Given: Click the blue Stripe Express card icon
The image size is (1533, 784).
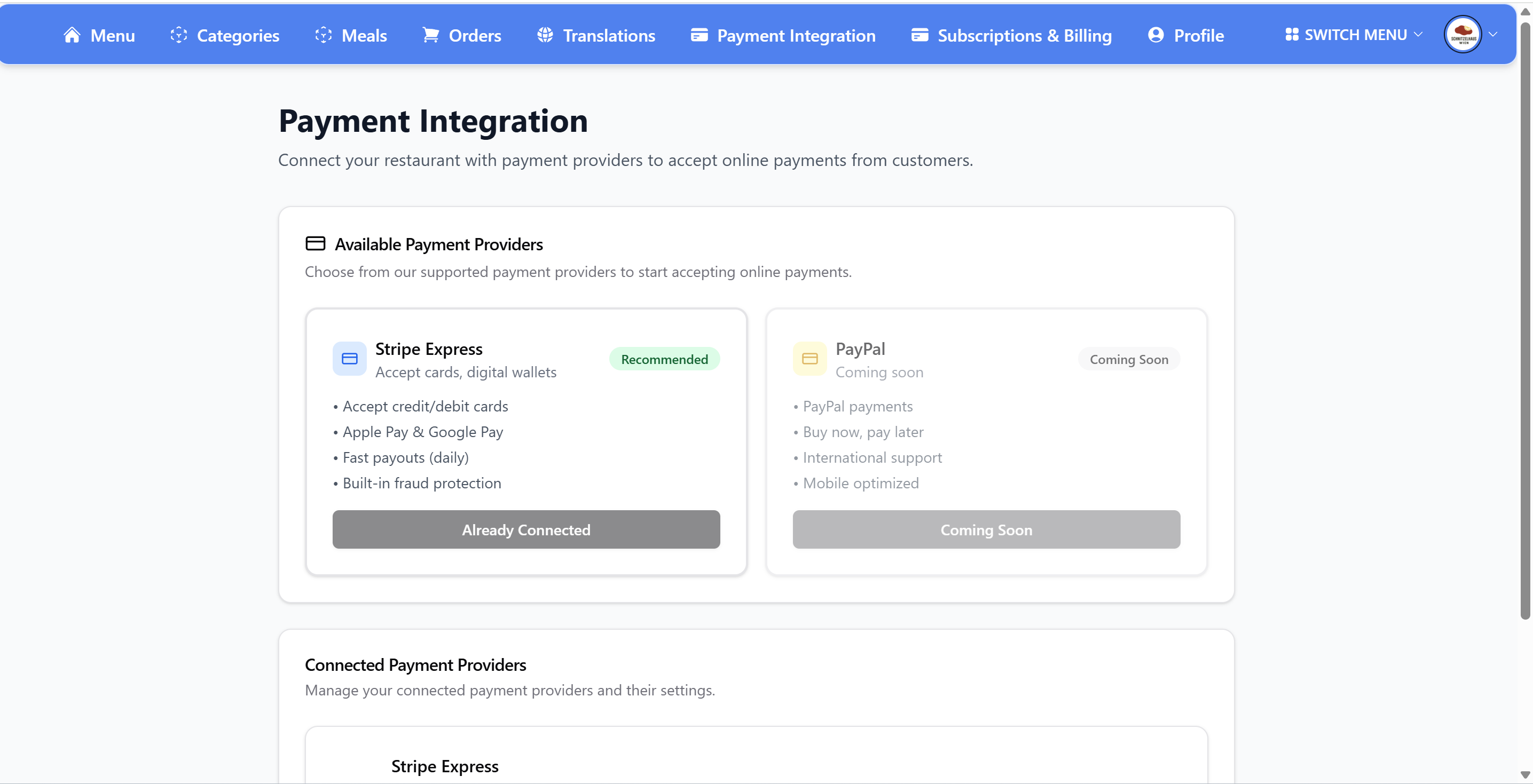Looking at the screenshot, I should (x=349, y=359).
